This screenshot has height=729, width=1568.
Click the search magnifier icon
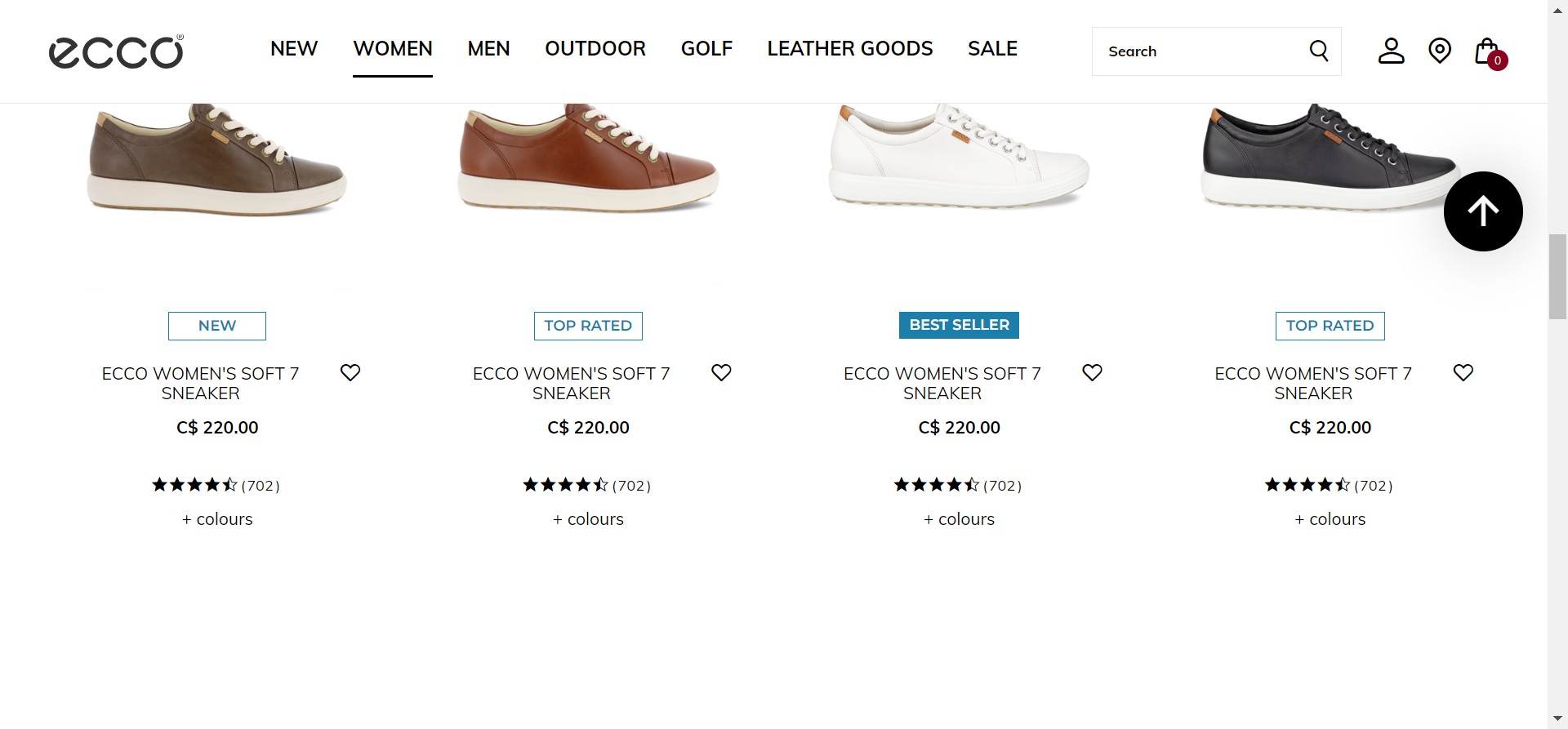click(x=1318, y=51)
